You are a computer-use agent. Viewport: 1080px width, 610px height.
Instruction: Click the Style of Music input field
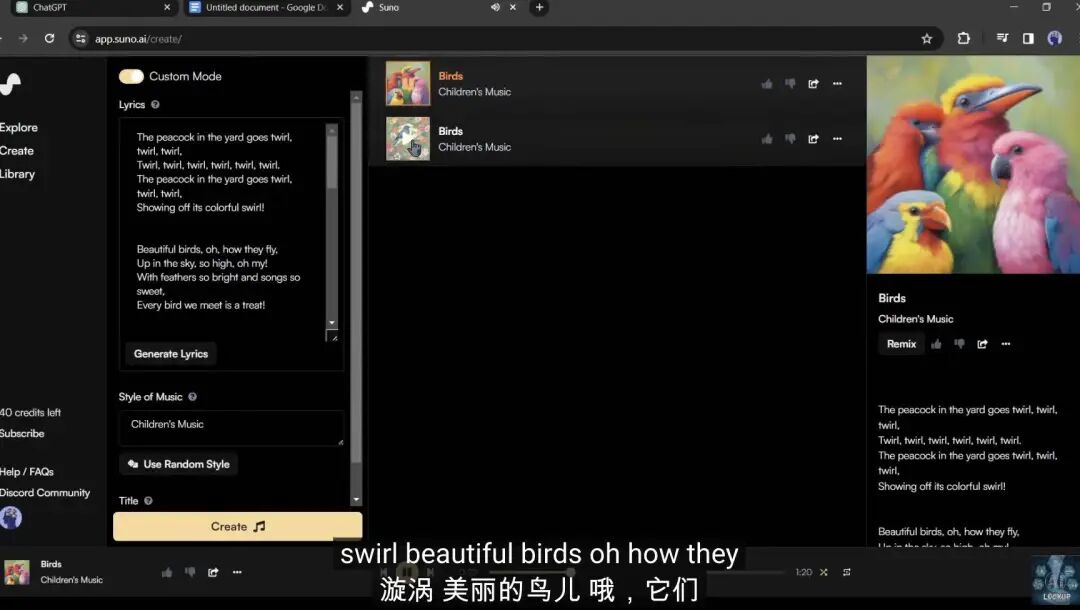coord(231,428)
